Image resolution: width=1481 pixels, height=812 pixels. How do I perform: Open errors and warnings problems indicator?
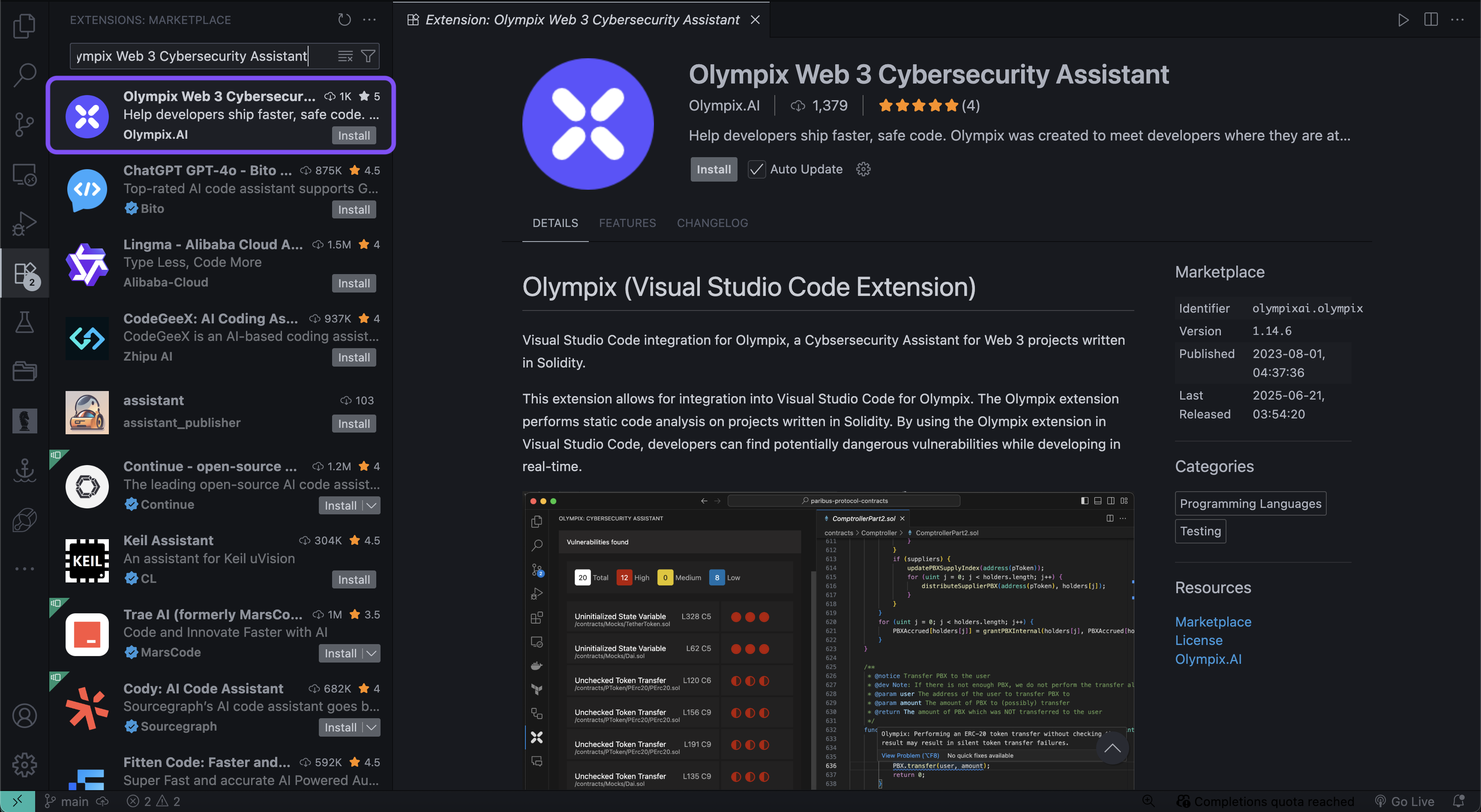153,801
